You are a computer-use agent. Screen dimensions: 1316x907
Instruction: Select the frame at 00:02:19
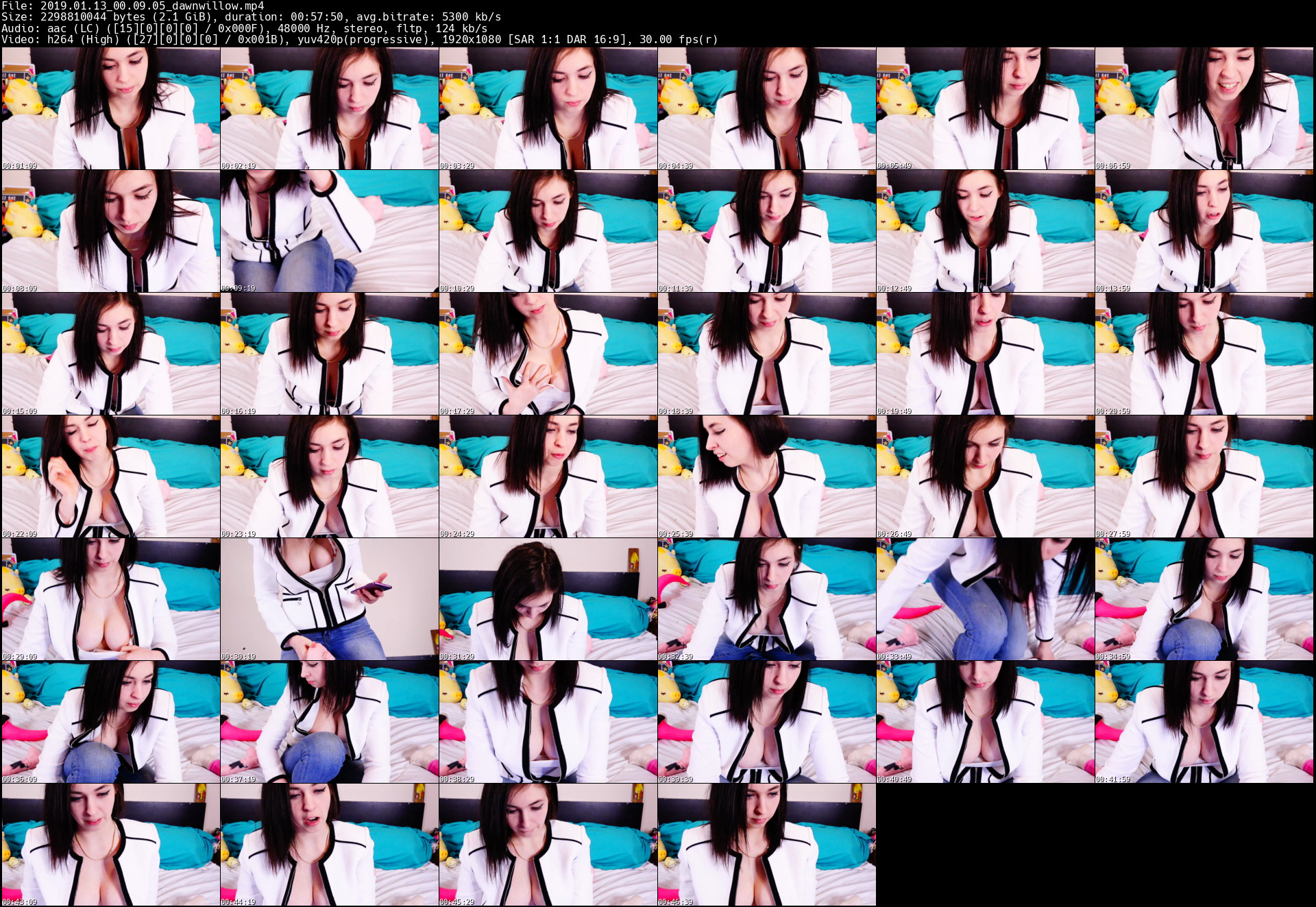click(329, 108)
